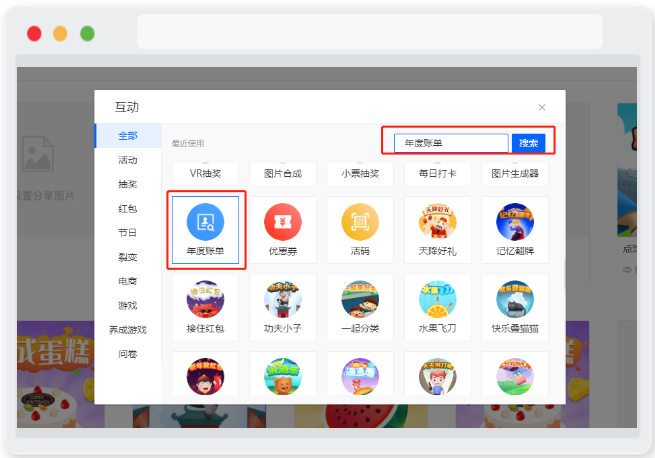Choose the 接住红包 game icon
Screen dimensions: 655x458
pyautogui.click(x=205, y=299)
